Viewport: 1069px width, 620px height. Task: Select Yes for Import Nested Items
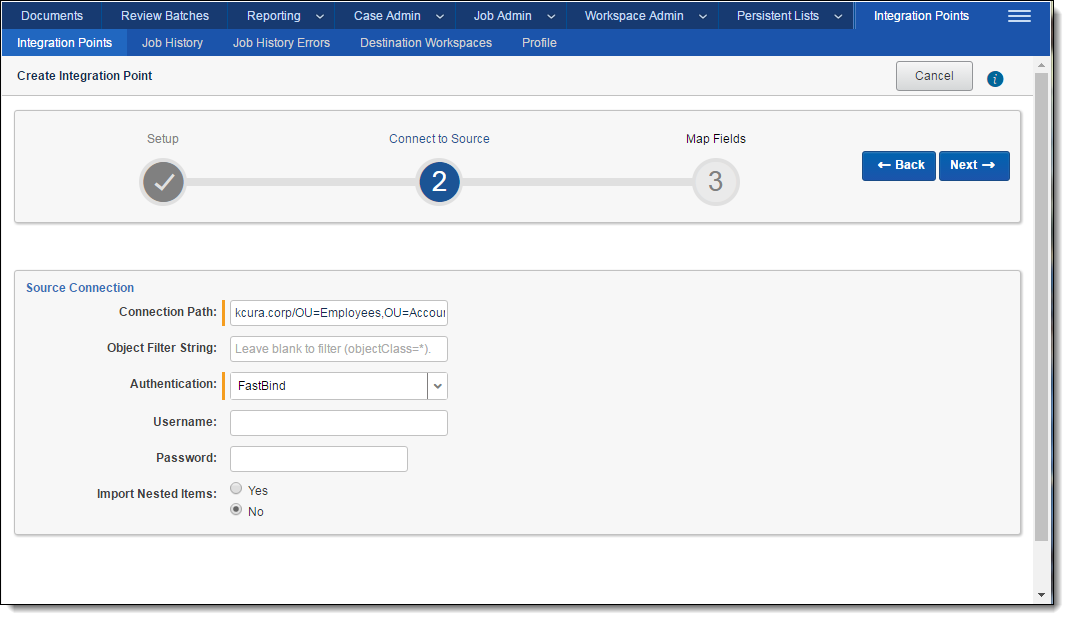(x=236, y=489)
